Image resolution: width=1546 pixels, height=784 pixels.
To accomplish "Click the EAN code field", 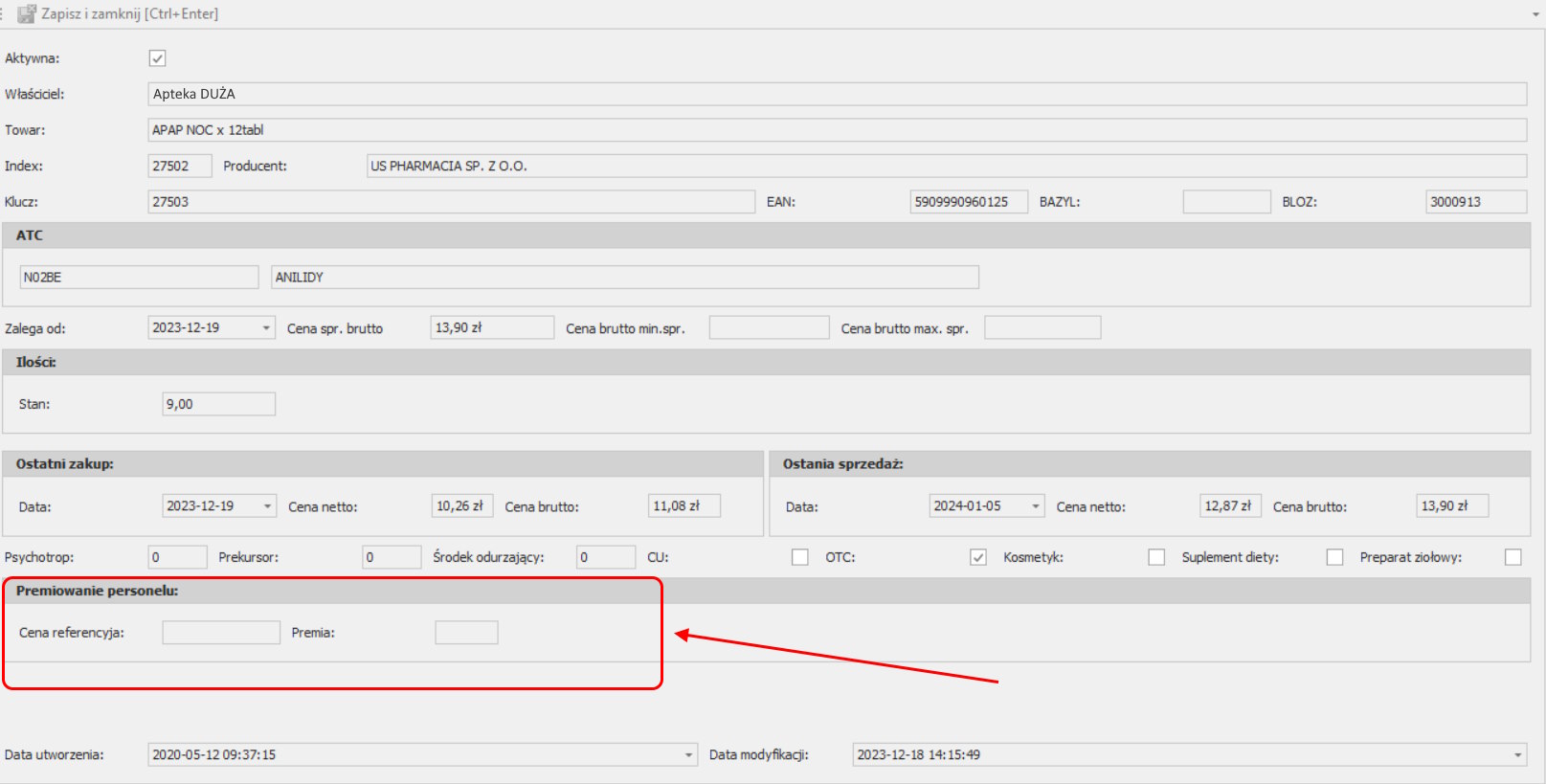I will tap(968, 202).
